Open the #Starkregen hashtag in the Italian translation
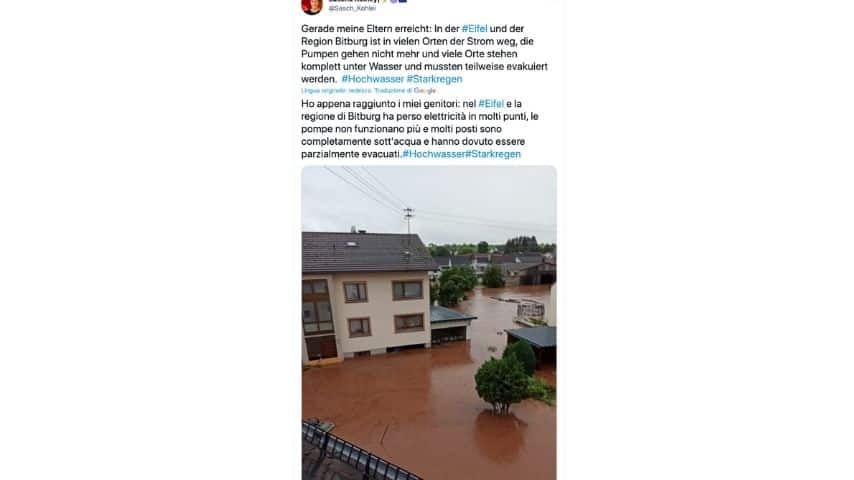Screen dimensions: 854x480 click(x=493, y=154)
